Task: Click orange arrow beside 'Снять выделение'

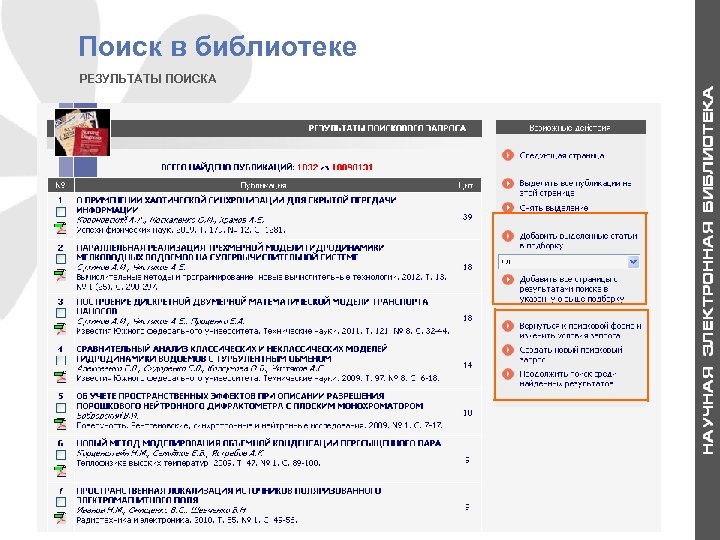Action: [507, 208]
